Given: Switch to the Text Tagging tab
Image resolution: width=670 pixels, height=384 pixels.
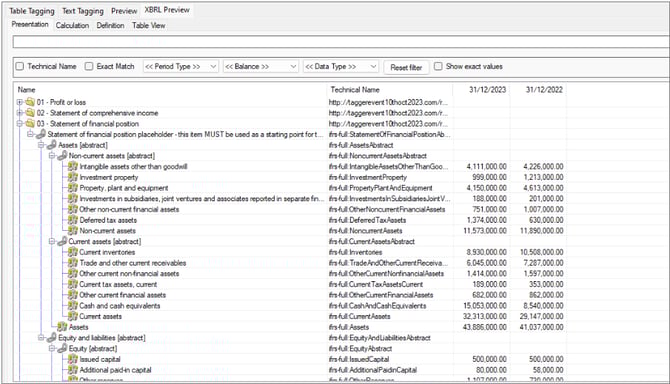Looking at the screenshot, I should tap(83, 11).
